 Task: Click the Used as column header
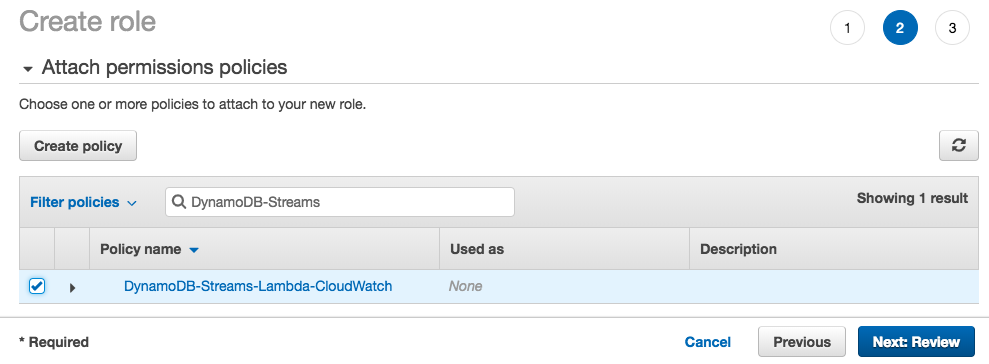[x=477, y=249]
